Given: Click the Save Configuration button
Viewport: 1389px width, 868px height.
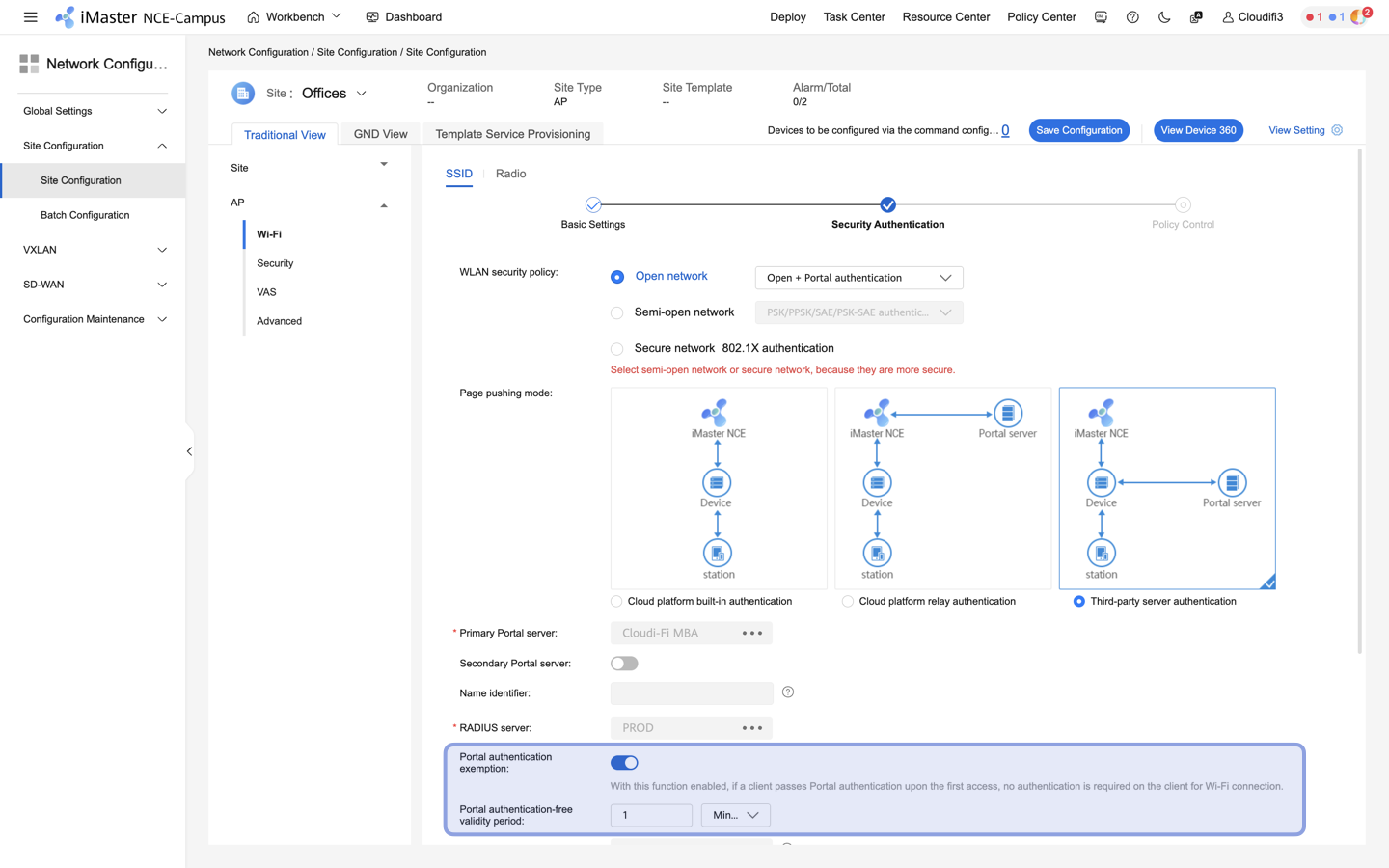Looking at the screenshot, I should [x=1078, y=130].
